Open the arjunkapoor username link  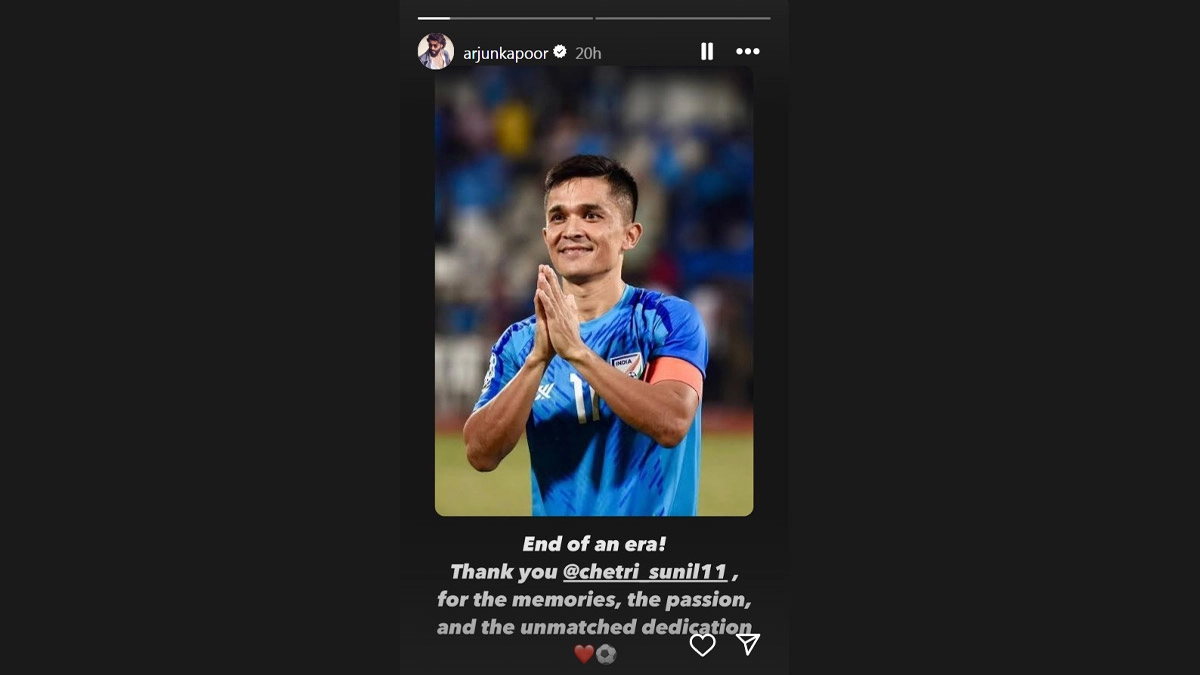[x=506, y=53]
